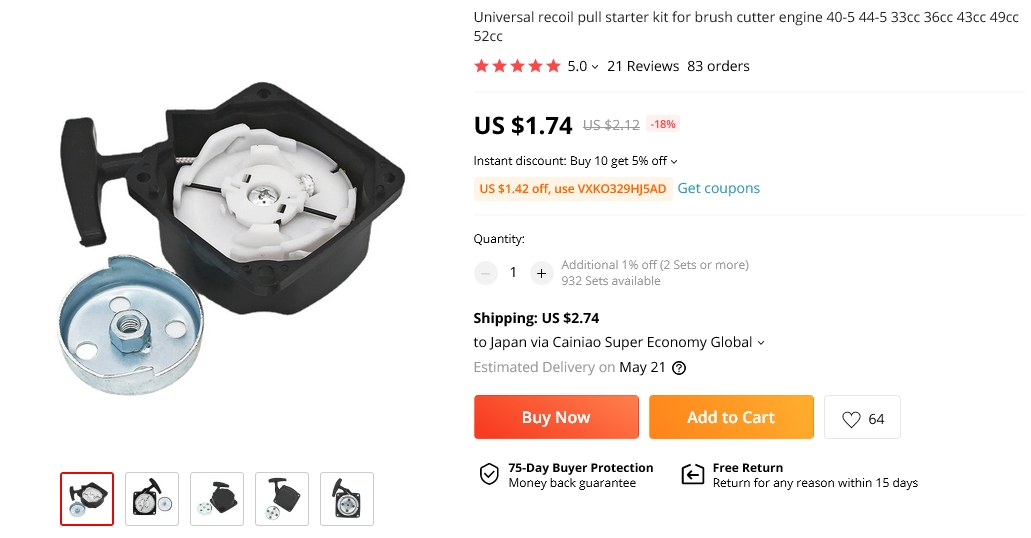Viewport: 1031px width, 538px height.
Task: Select the fifth product thumbnail
Action: (347, 499)
